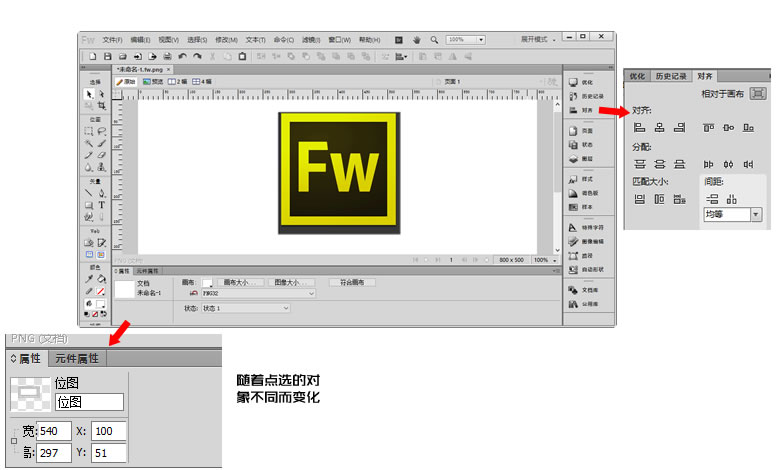Click the Export toolbar icon
This screenshot has height=470, width=777.
coord(152,57)
